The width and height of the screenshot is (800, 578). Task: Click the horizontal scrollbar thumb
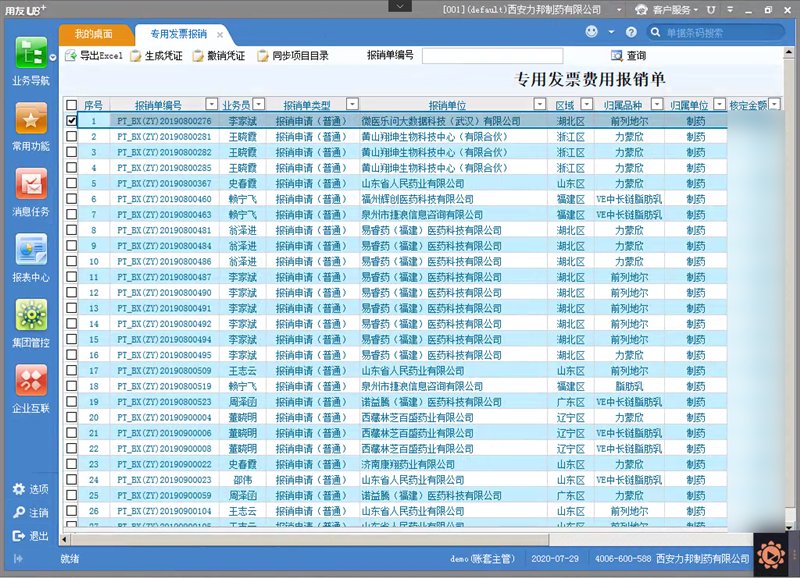point(309,539)
